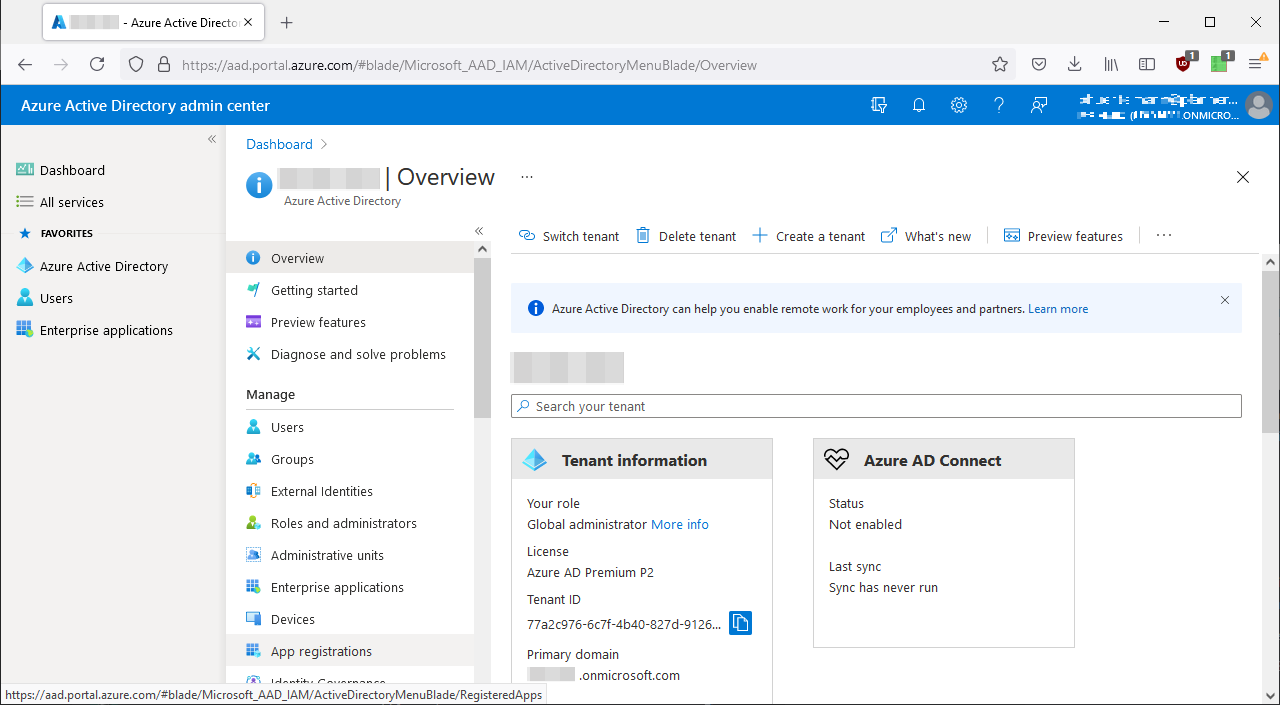Click the Search your tenant field
The width and height of the screenshot is (1280, 705).
point(876,405)
